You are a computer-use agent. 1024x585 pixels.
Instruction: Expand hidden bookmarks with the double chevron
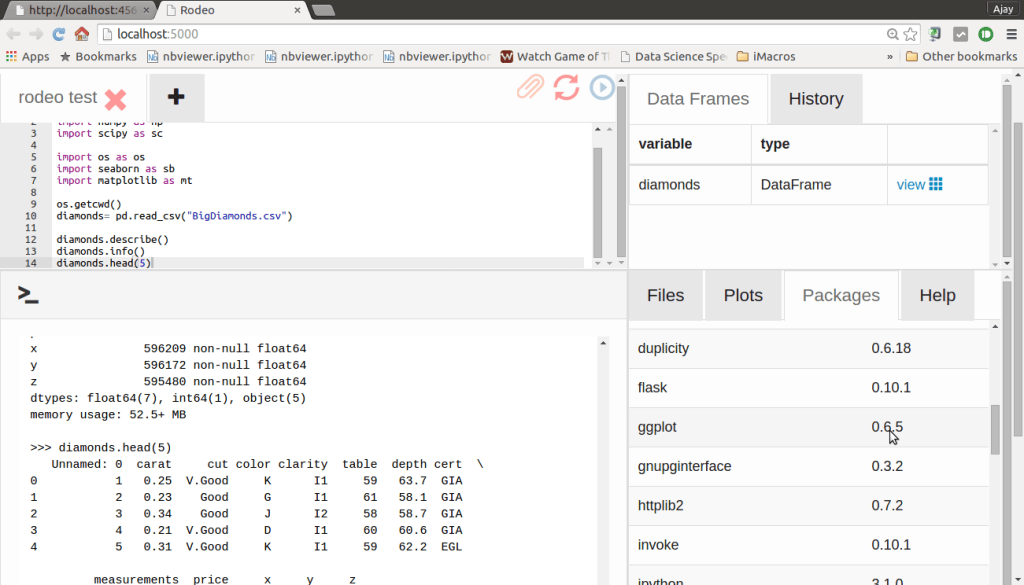889,57
